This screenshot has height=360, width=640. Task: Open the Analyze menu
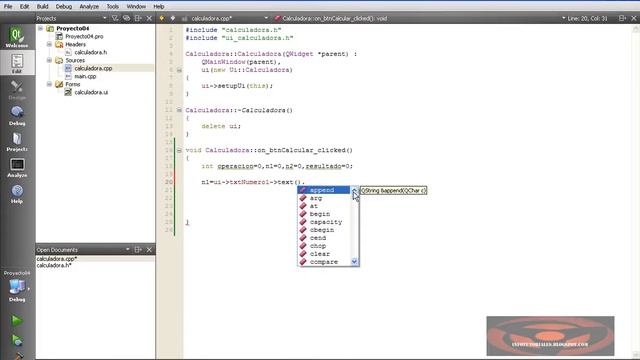(x=89, y=7)
